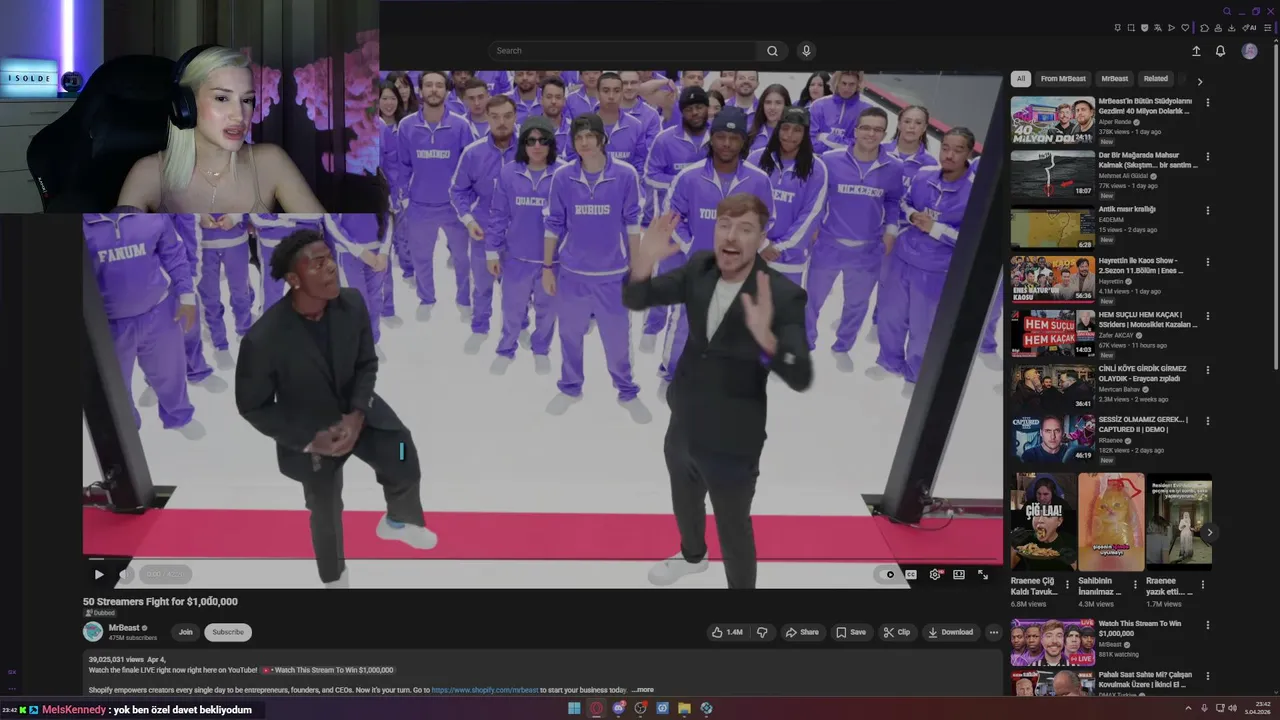Viewport: 1280px width, 720px height.
Task: Open more actions menu beside Download
Action: 993,632
